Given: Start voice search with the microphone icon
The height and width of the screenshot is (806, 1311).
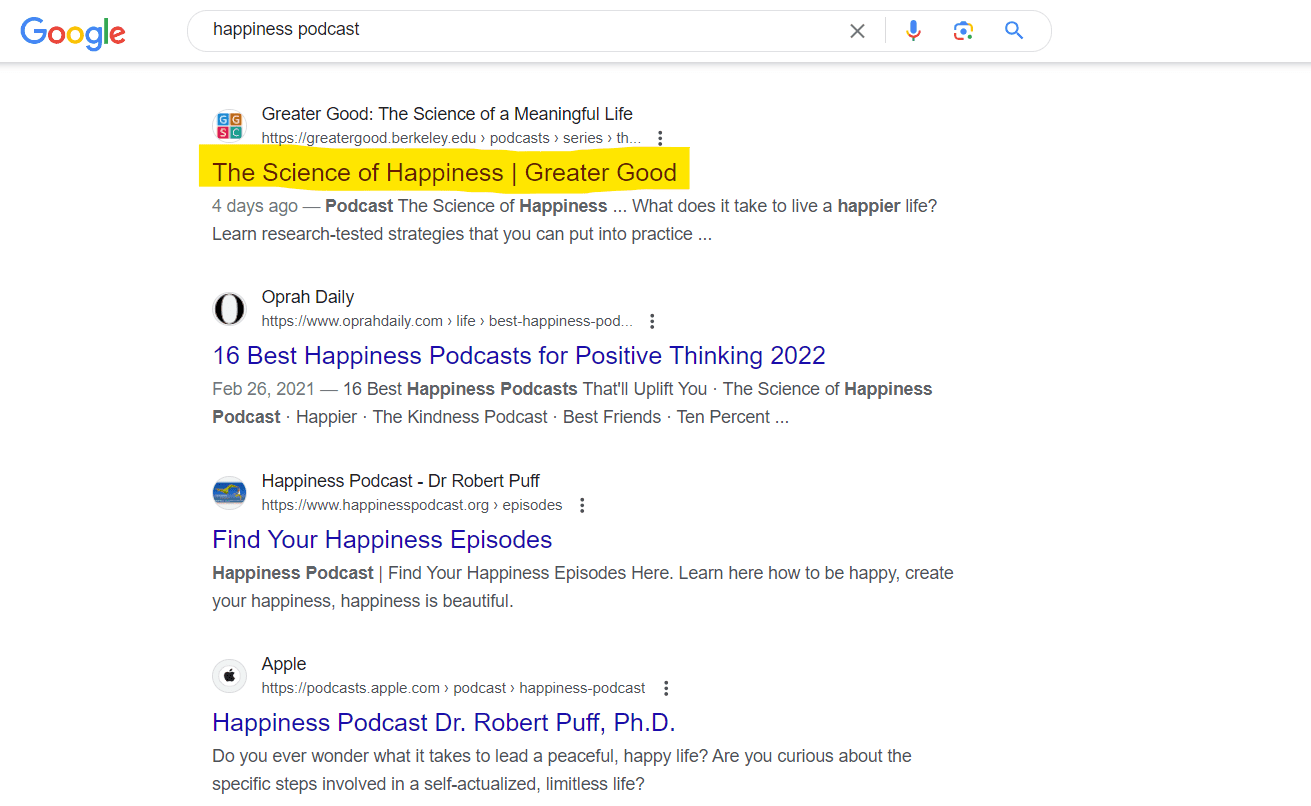Looking at the screenshot, I should 913,31.
